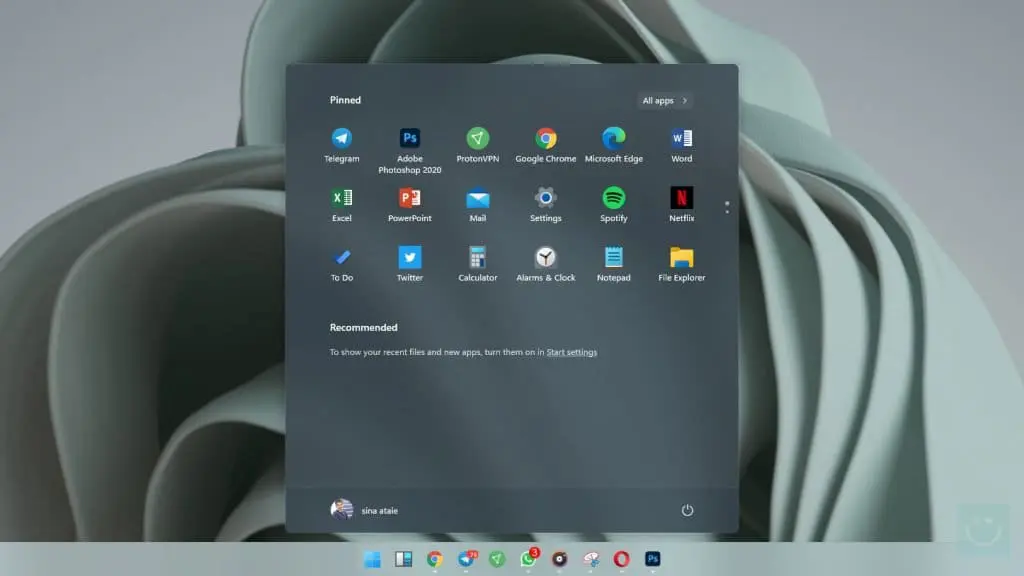Open Telegram from pinned apps
Screen dimensions: 1024x576
click(342, 140)
